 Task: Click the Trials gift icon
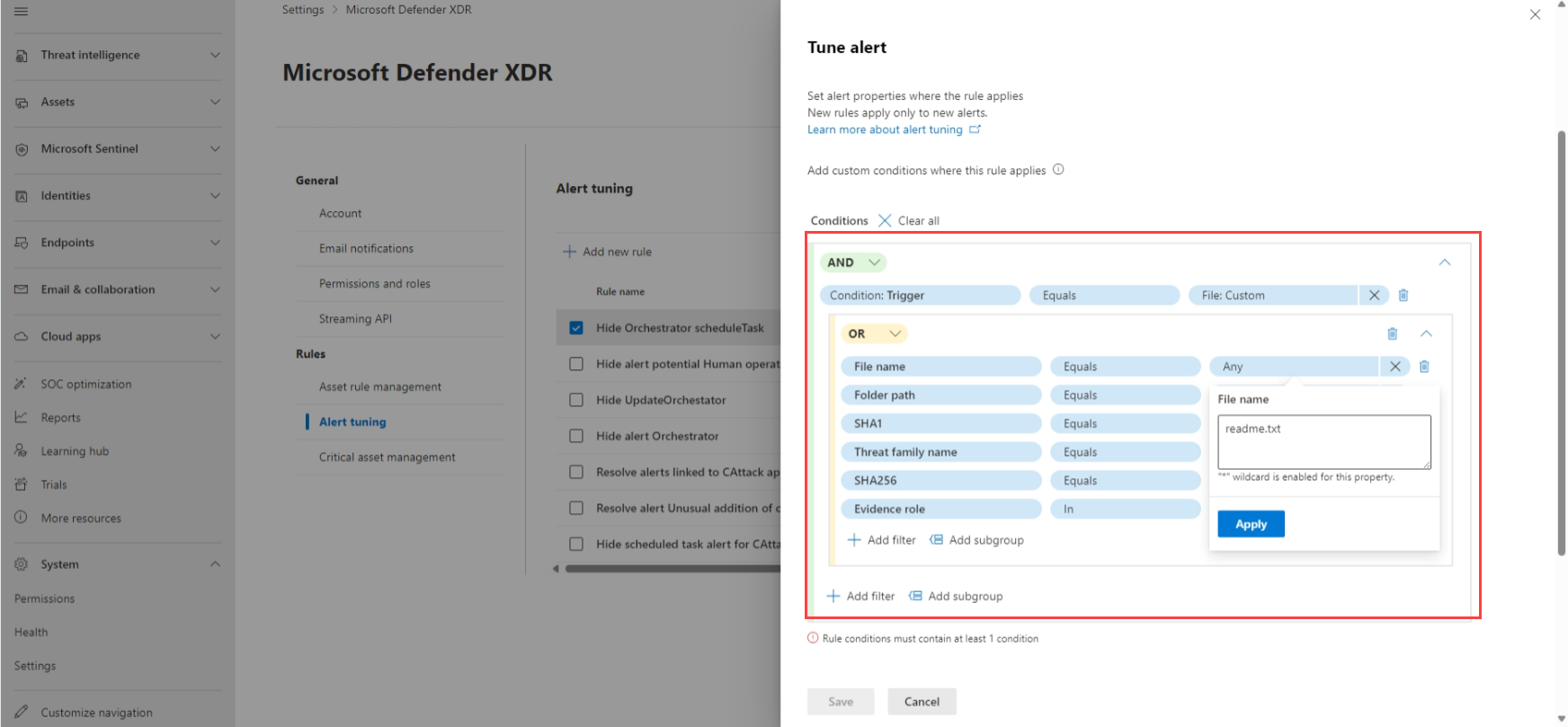click(x=21, y=484)
